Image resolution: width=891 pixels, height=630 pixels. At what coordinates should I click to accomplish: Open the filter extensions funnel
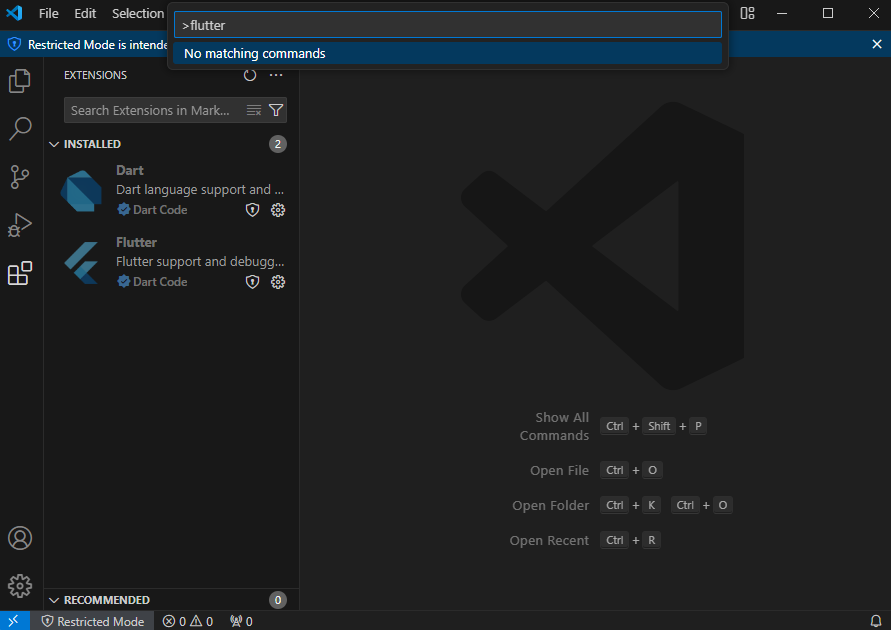pos(276,110)
